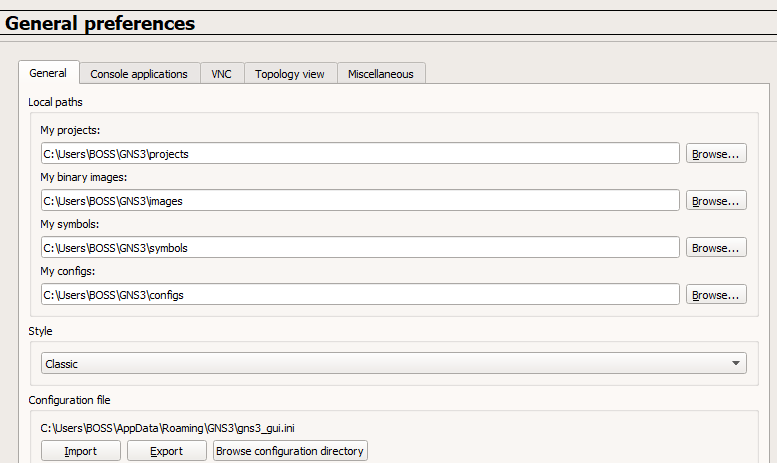
Task: Browse for the configs folder
Action: click(x=716, y=295)
